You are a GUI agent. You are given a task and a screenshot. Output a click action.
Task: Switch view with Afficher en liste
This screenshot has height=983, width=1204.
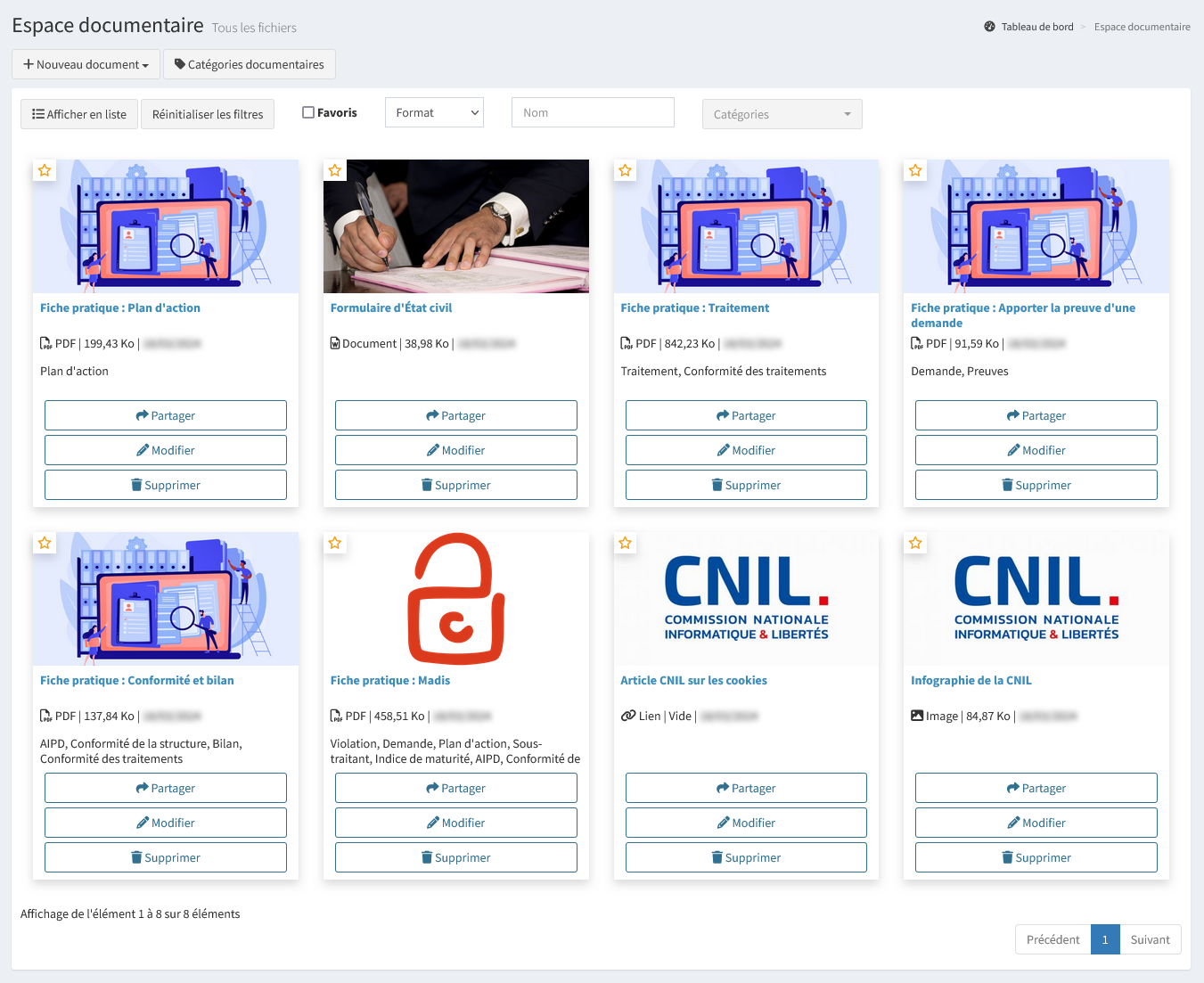(79, 114)
